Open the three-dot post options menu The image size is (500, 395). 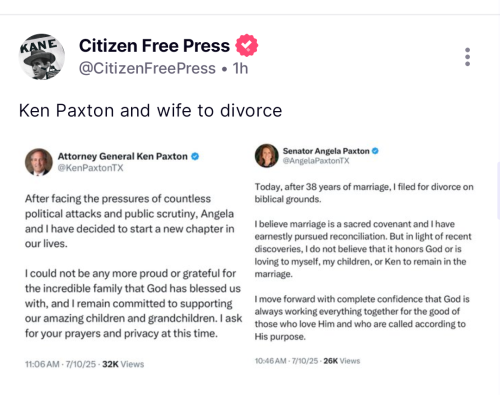pos(467,57)
